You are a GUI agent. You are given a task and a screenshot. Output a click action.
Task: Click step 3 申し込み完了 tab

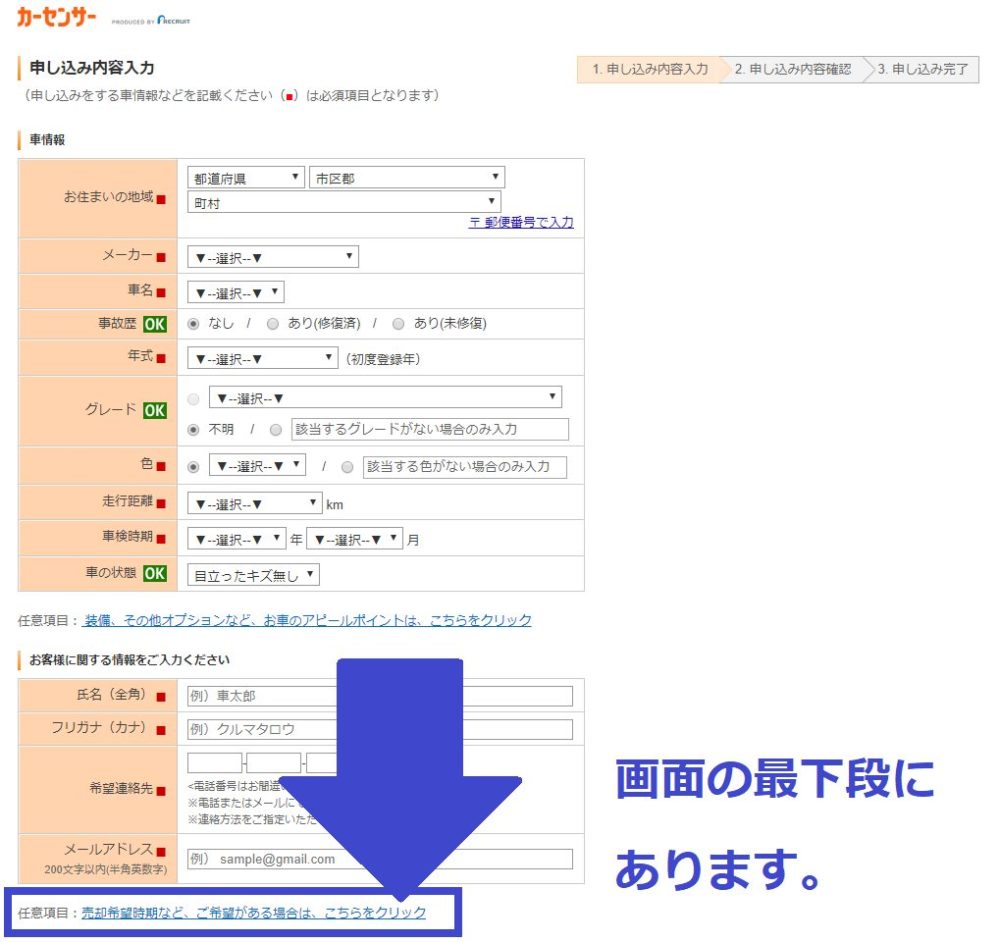pos(923,69)
